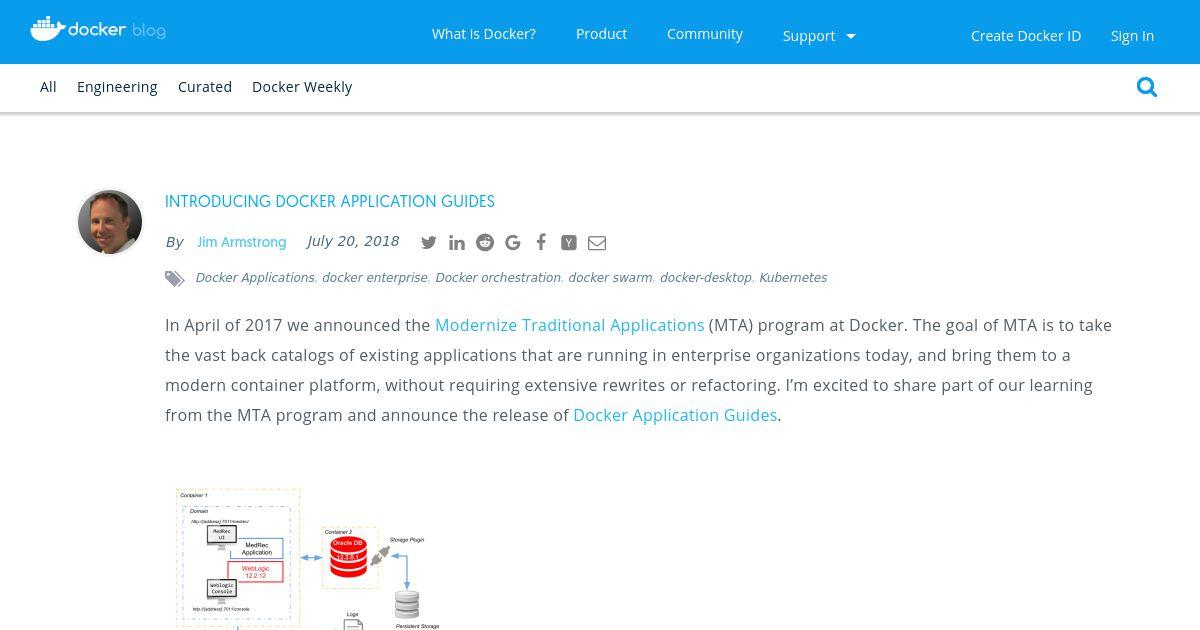
Task: Open the Product menu item
Action: click(x=601, y=34)
